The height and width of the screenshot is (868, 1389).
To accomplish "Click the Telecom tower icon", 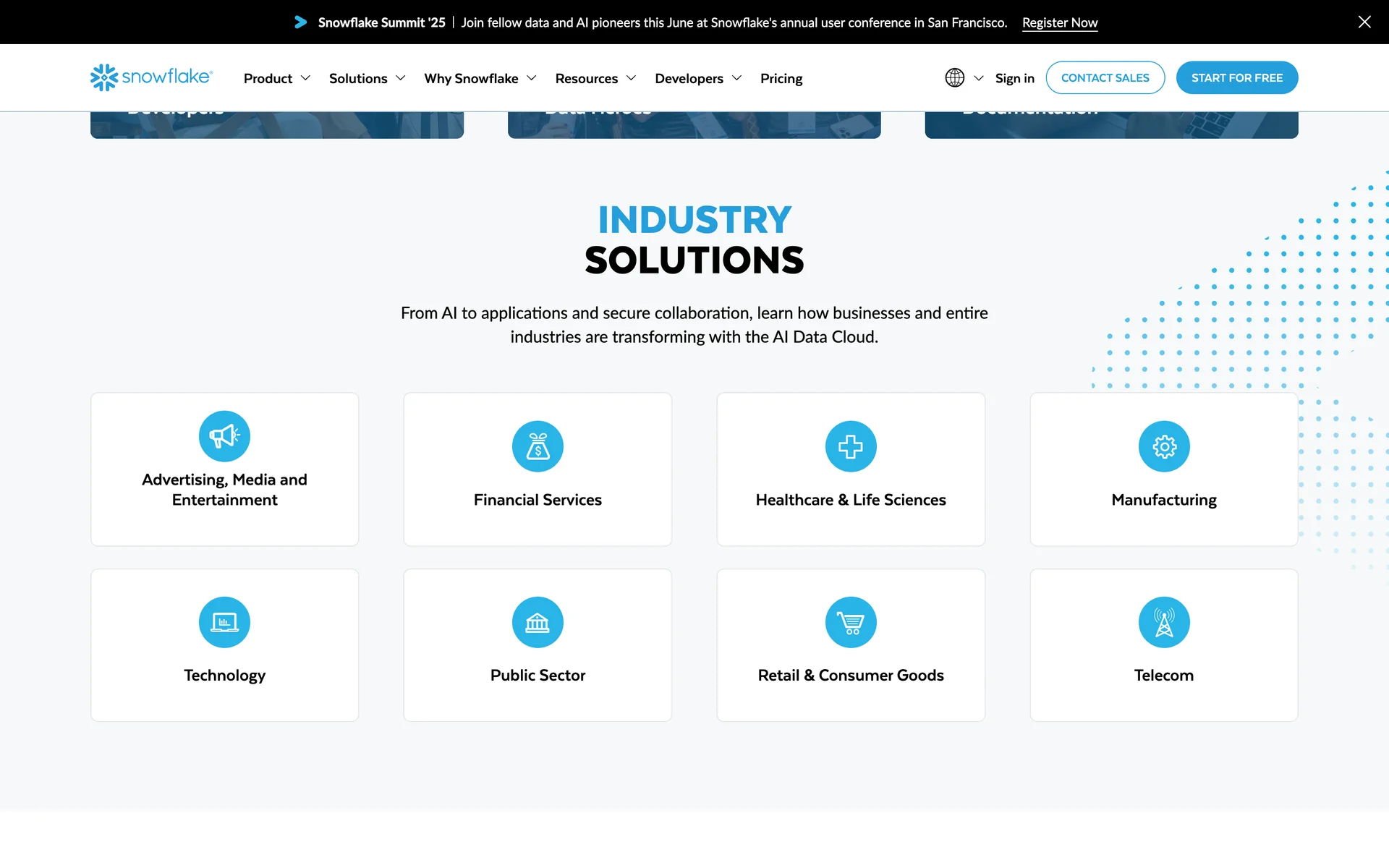I will 1164,622.
